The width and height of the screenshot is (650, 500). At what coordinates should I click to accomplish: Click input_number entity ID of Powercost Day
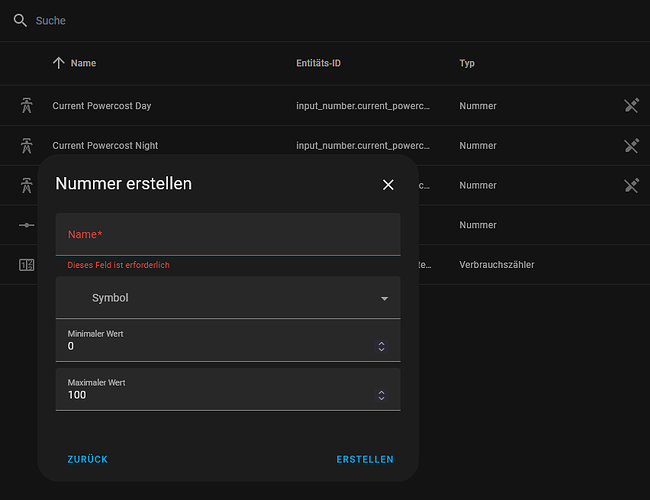point(363,106)
